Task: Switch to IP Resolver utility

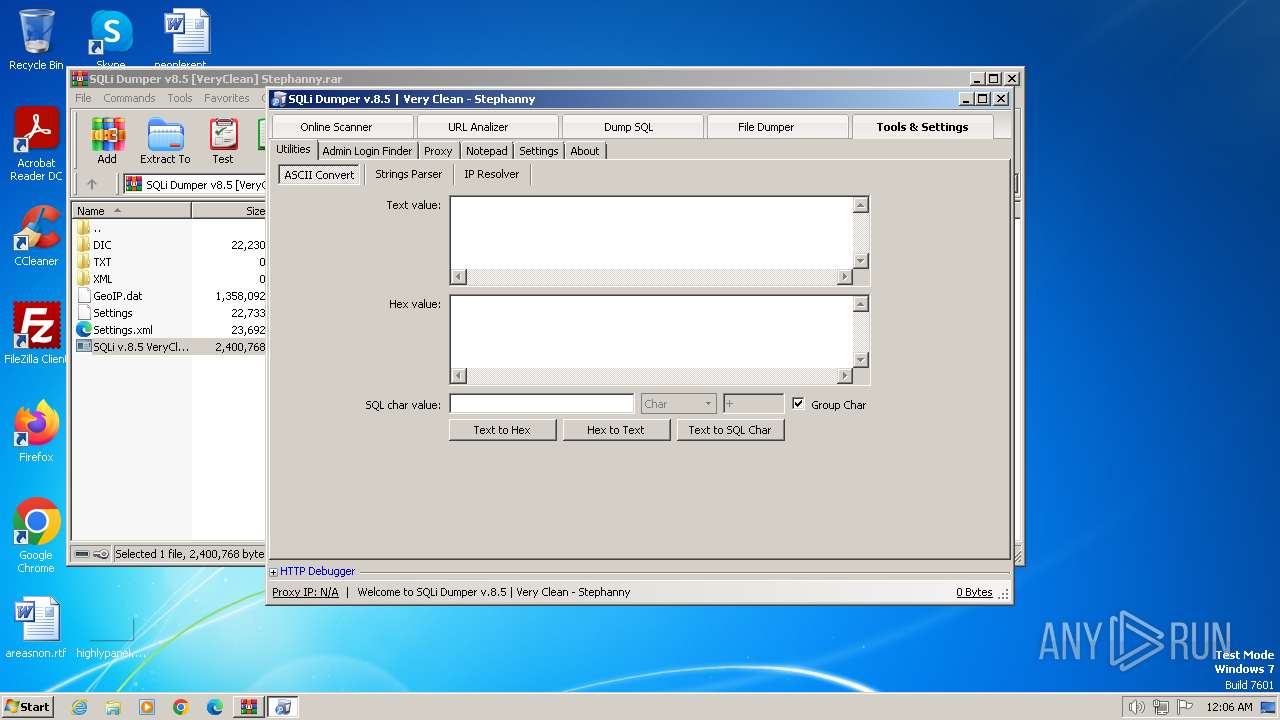Action: tap(492, 174)
